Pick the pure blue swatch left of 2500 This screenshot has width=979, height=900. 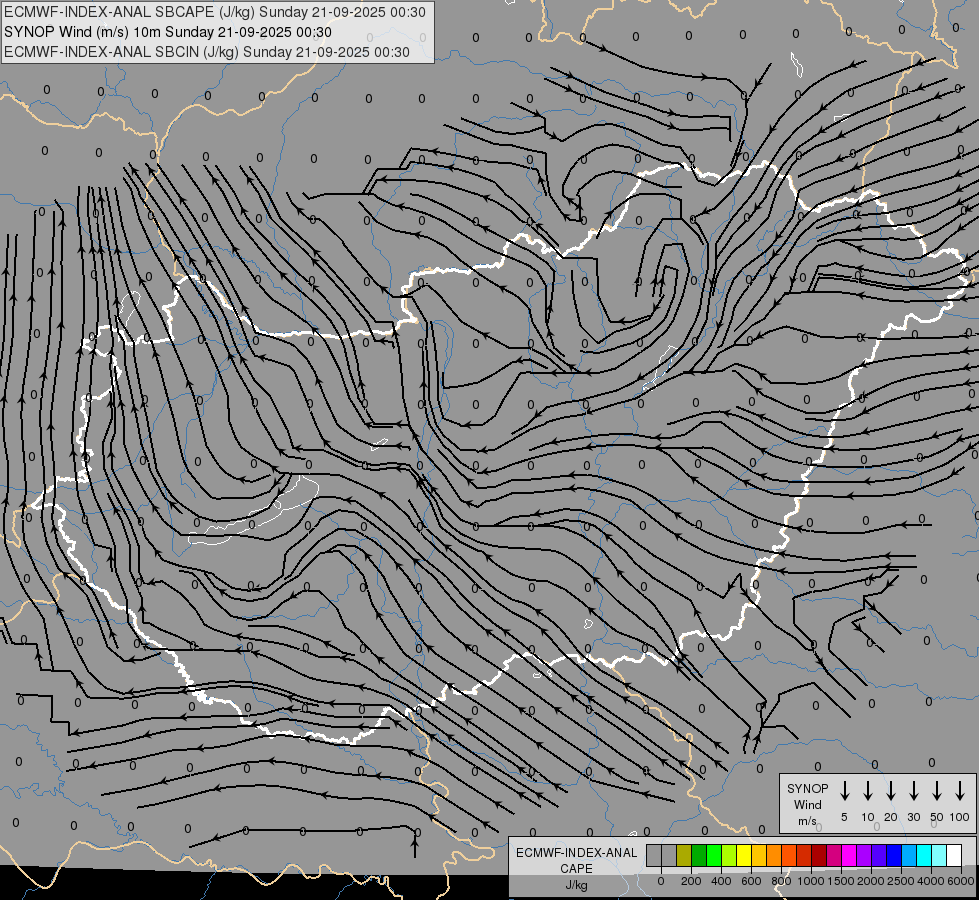coord(893,856)
